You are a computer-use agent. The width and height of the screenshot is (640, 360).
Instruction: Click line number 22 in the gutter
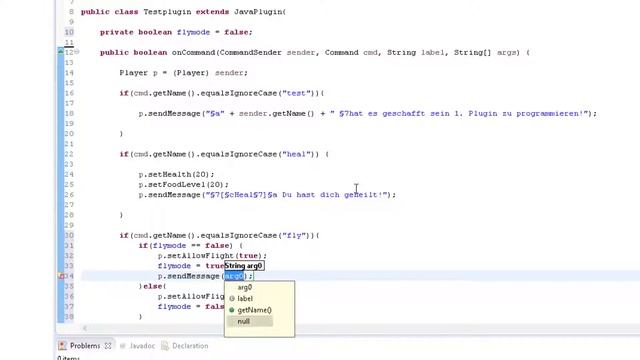(69, 154)
